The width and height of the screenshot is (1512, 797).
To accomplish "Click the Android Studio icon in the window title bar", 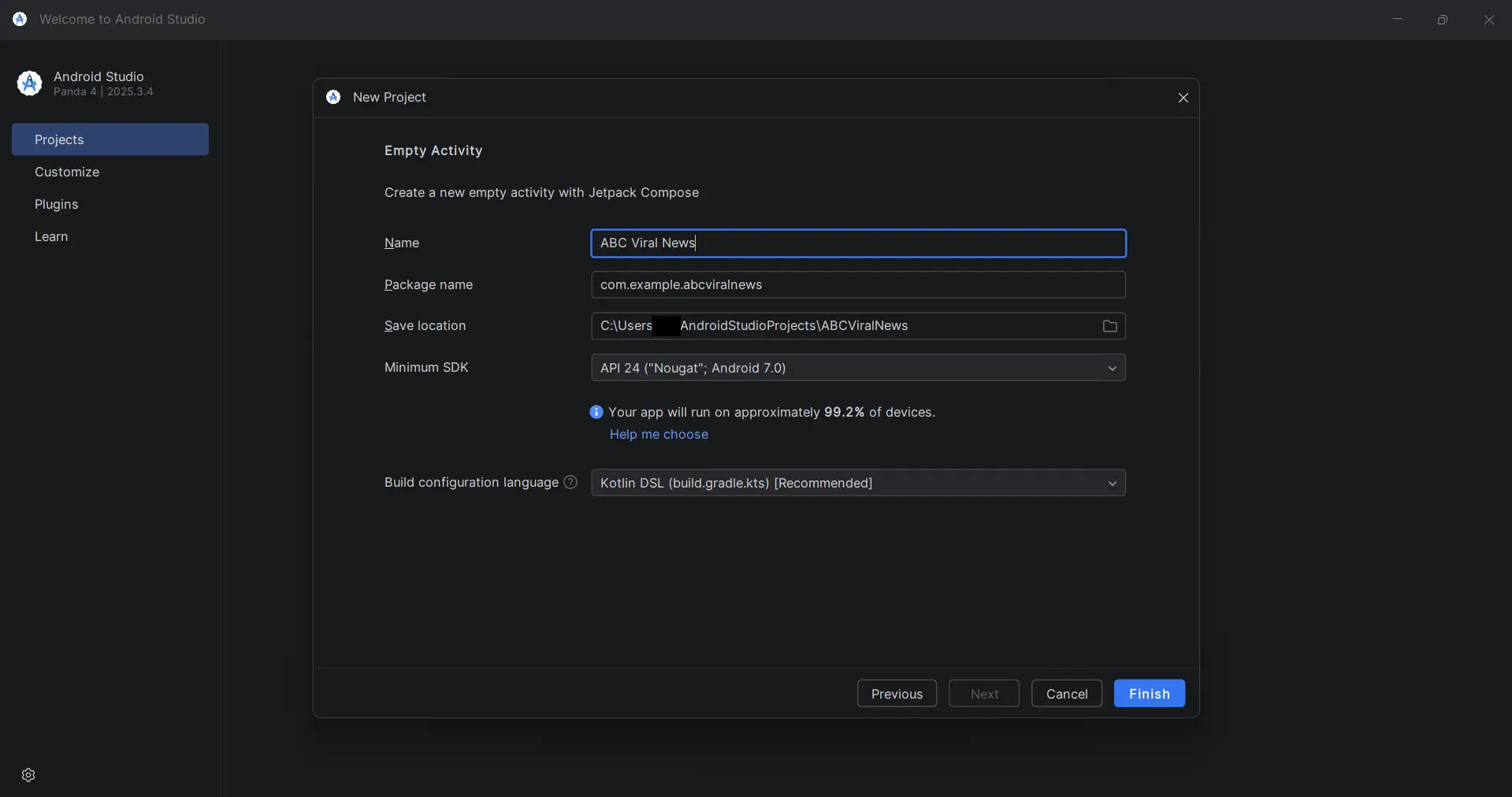I will pyautogui.click(x=20, y=19).
